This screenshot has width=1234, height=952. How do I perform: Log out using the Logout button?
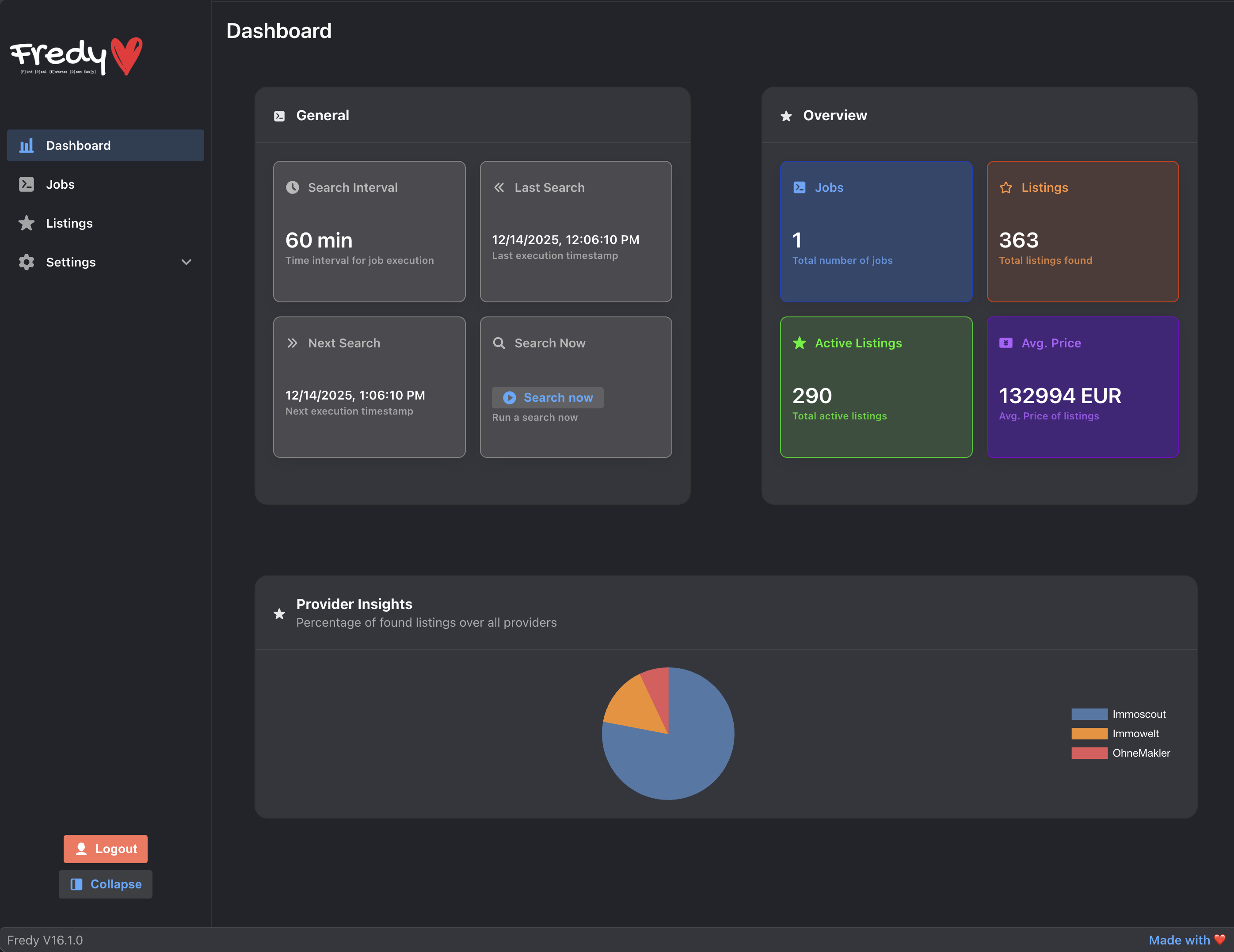[106, 849]
